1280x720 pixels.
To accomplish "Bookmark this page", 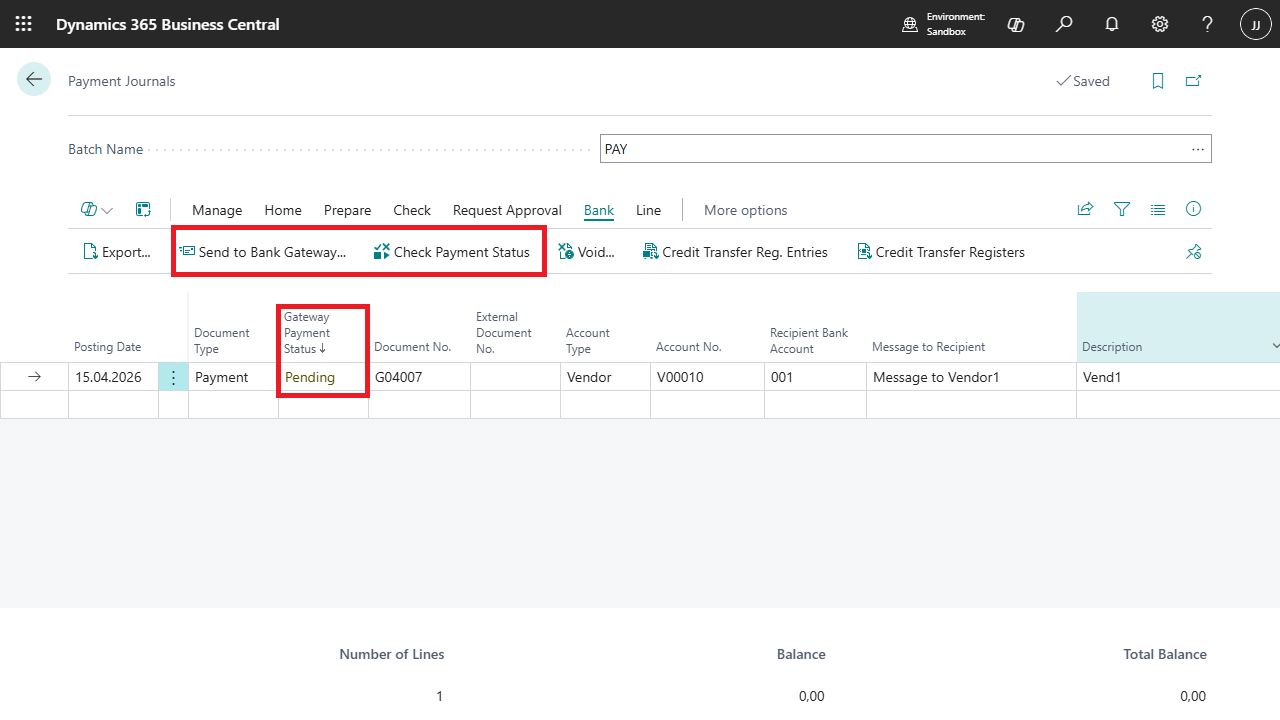I will (1157, 80).
